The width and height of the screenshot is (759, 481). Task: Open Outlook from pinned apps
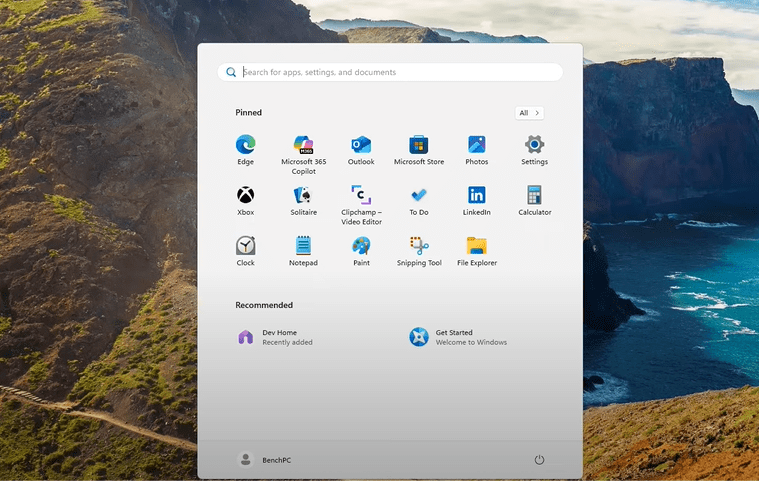coord(361,145)
